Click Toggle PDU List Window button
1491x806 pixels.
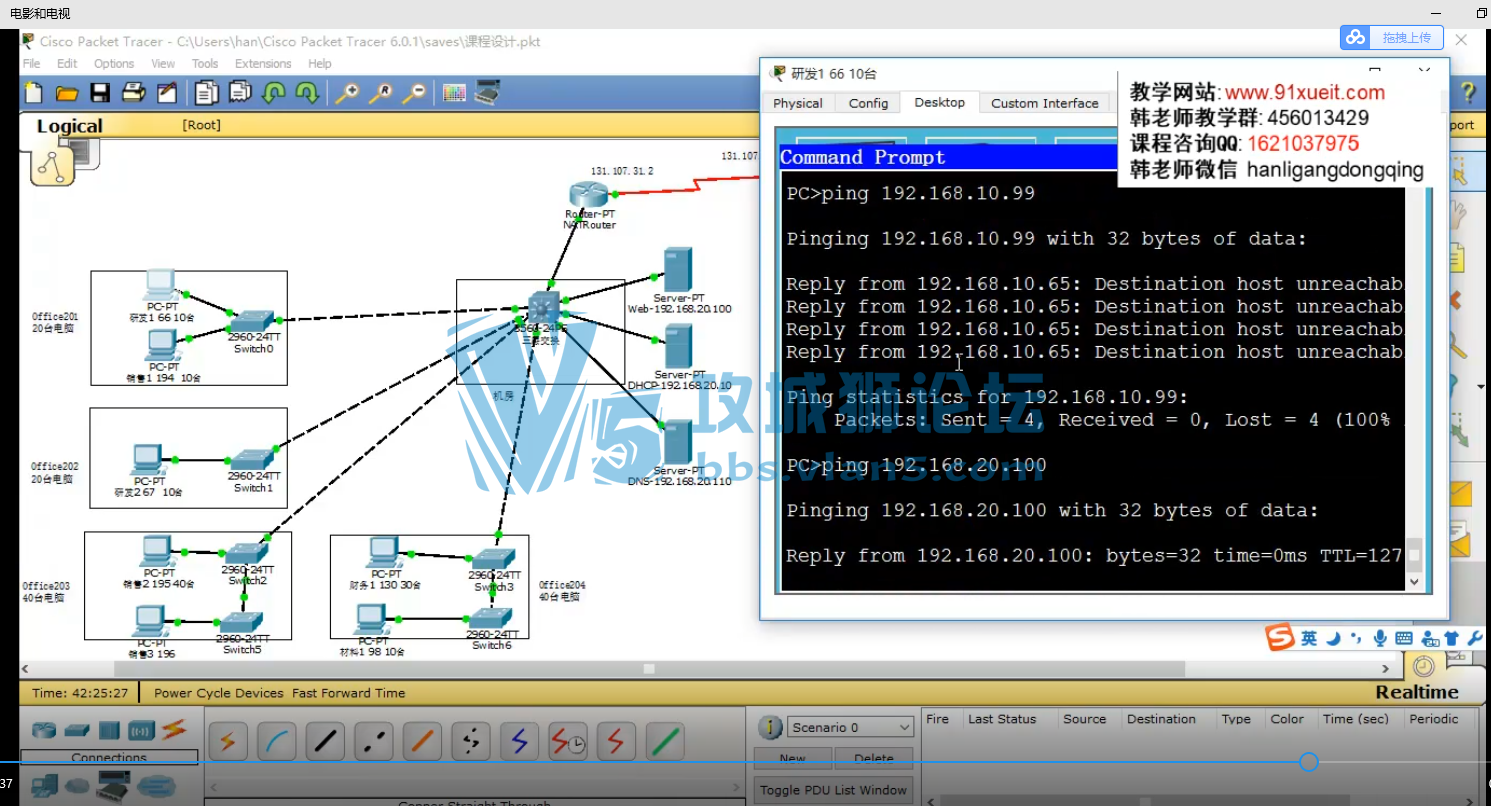(832, 789)
